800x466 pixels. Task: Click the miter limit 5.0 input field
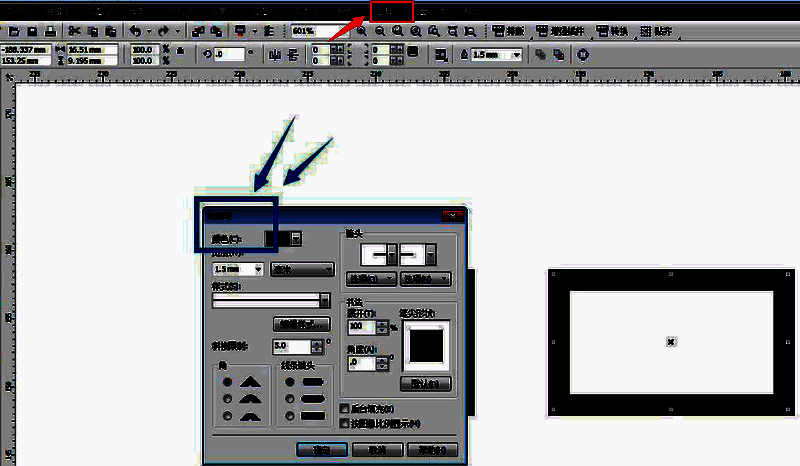coord(290,346)
